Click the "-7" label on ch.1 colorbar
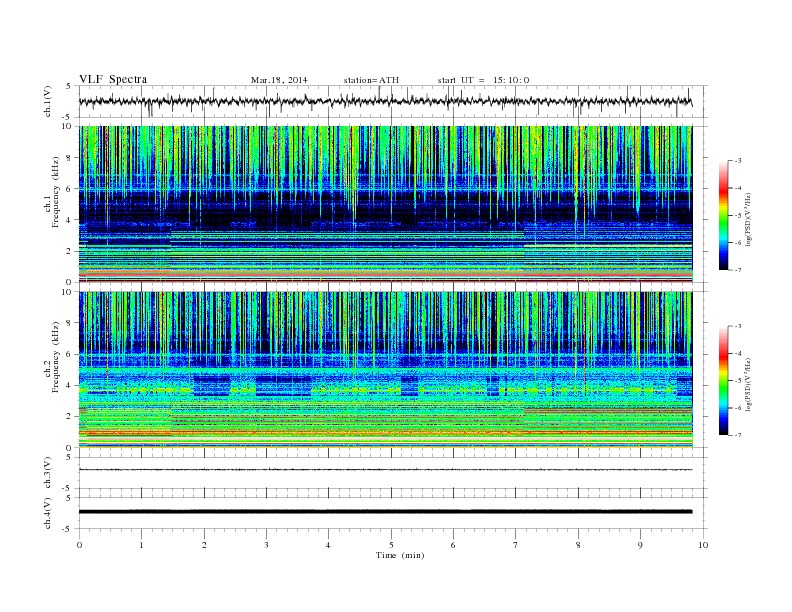The width and height of the screenshot is (792, 612). click(737, 270)
